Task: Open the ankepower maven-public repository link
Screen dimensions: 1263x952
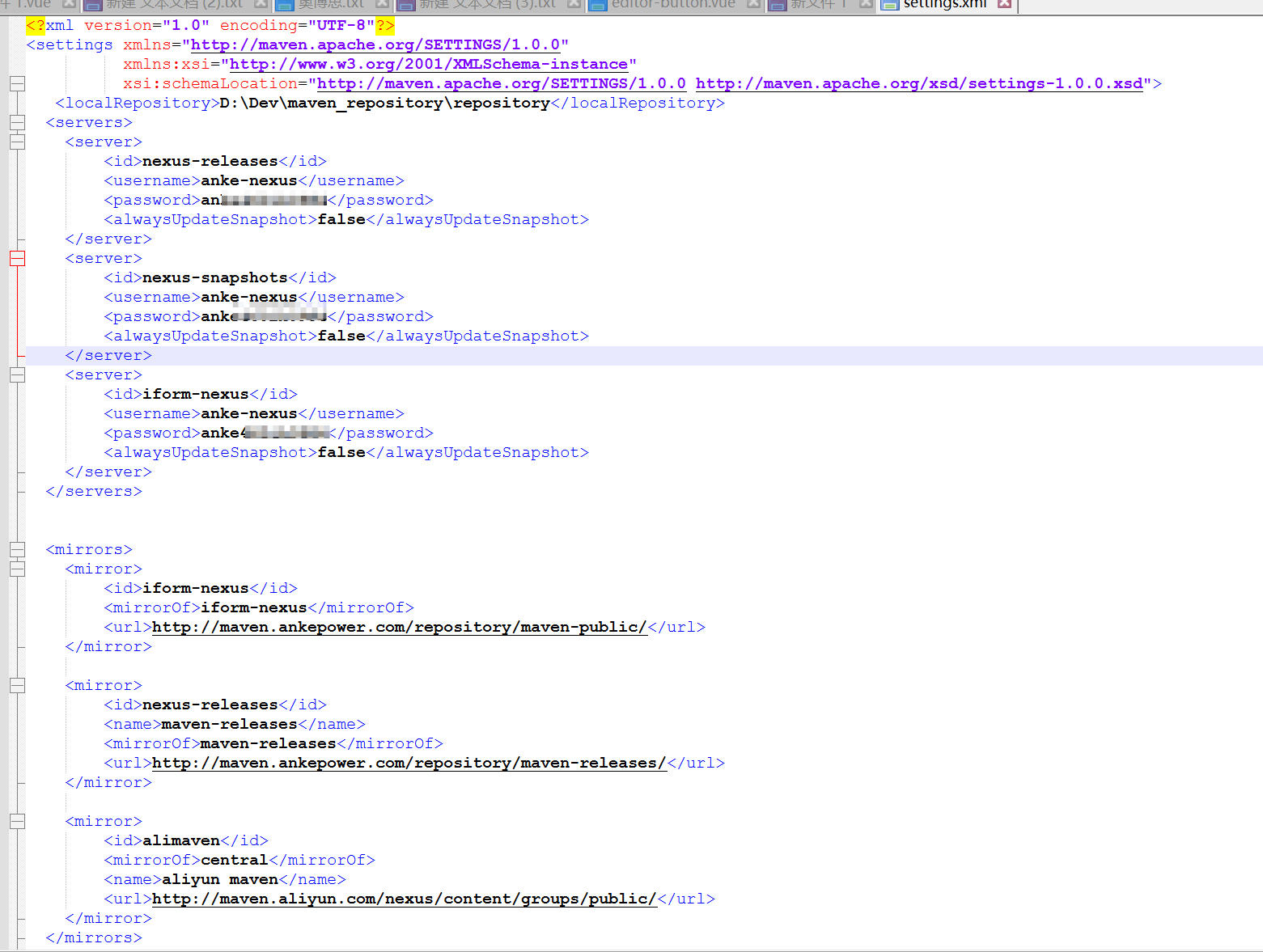Action: [399, 627]
